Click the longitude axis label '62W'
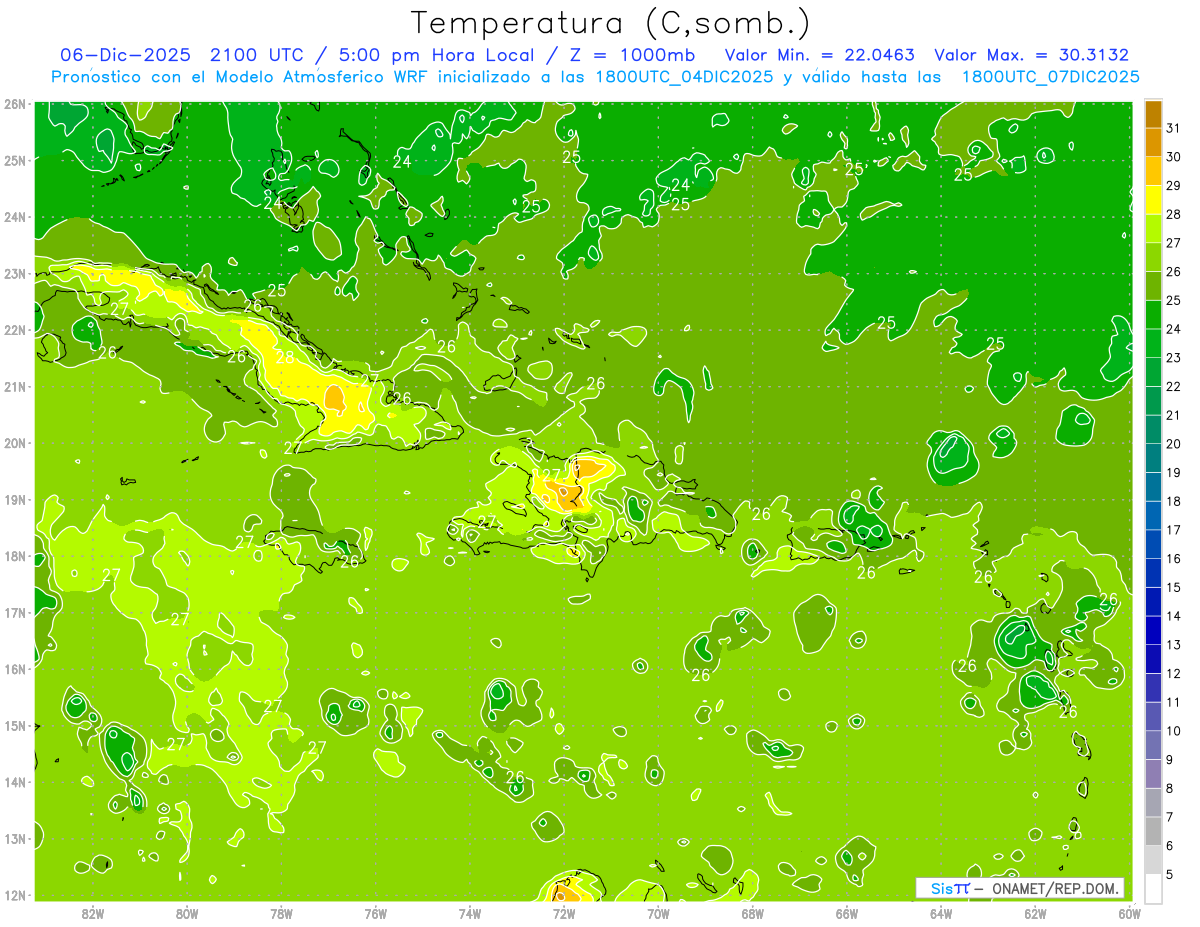 [1035, 913]
